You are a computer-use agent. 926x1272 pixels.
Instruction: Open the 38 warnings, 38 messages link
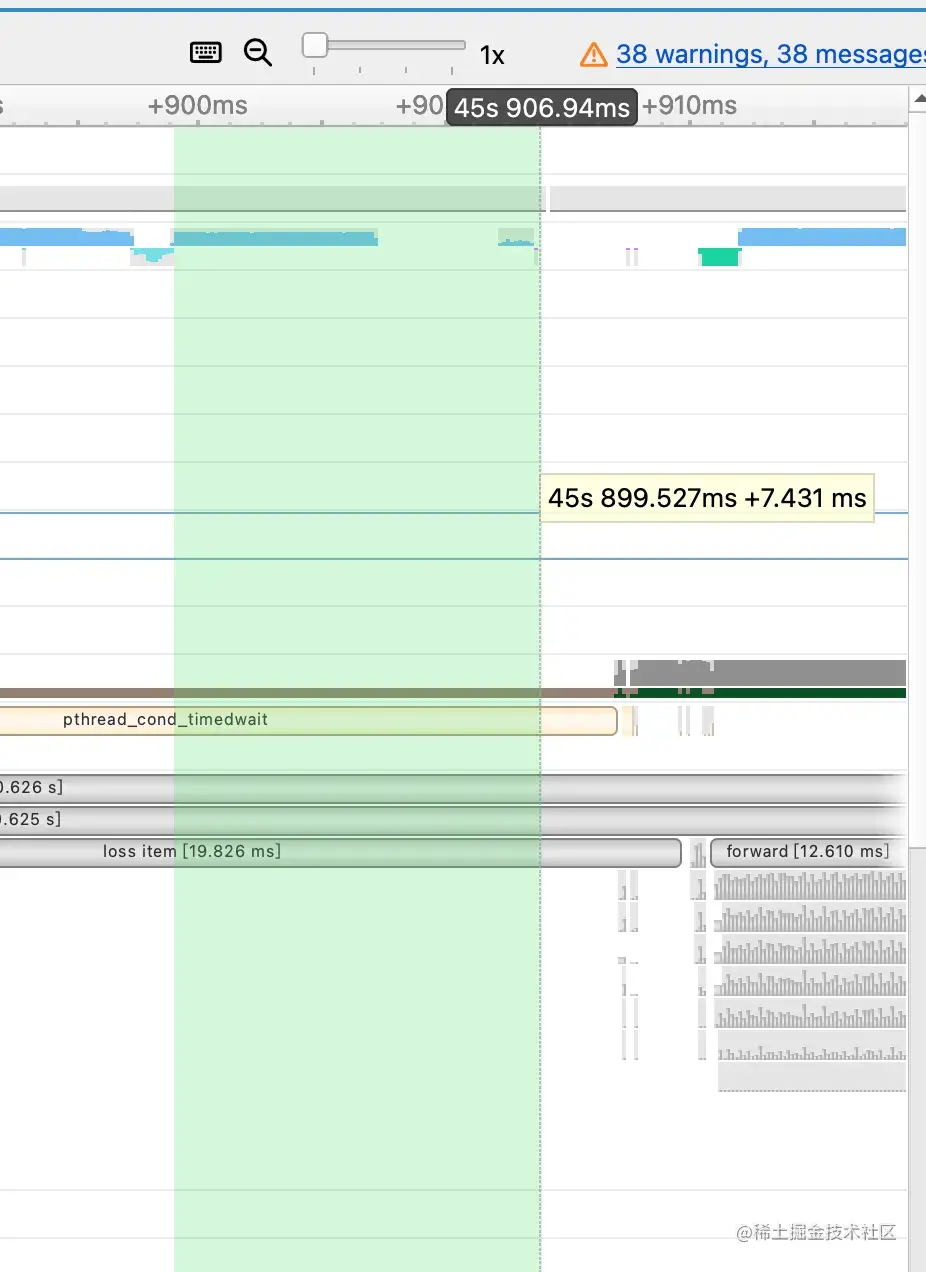770,54
